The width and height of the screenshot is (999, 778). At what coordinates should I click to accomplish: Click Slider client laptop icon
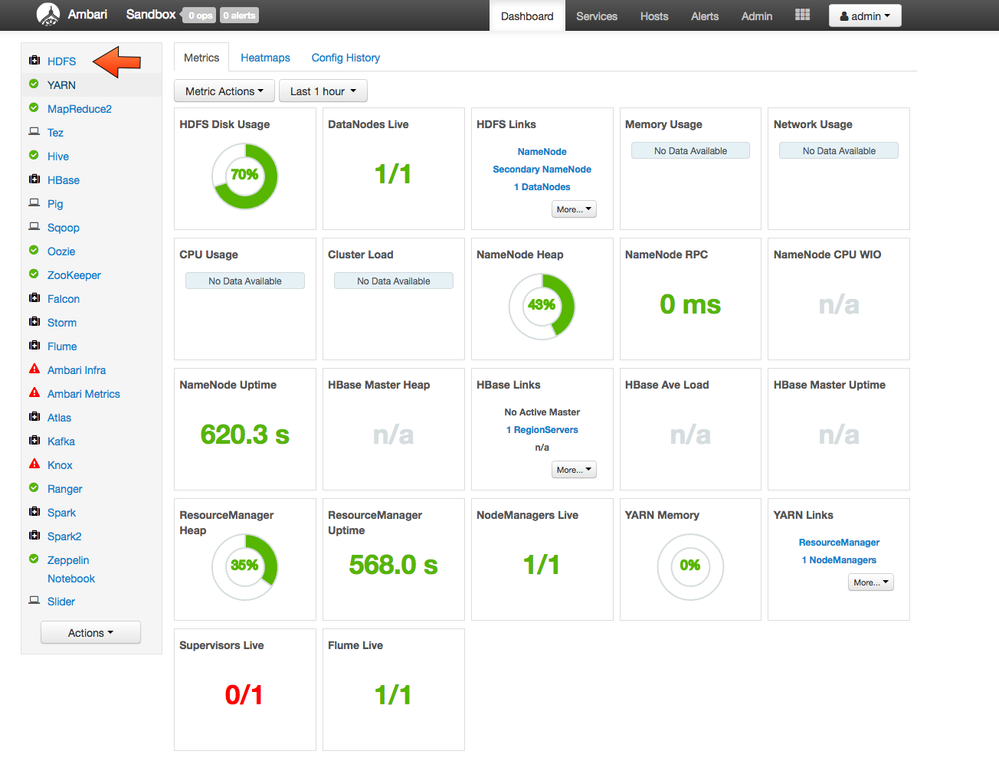coord(34,600)
